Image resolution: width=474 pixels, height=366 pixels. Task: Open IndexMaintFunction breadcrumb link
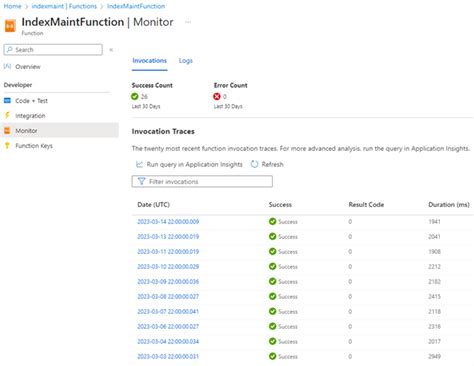[136, 6]
